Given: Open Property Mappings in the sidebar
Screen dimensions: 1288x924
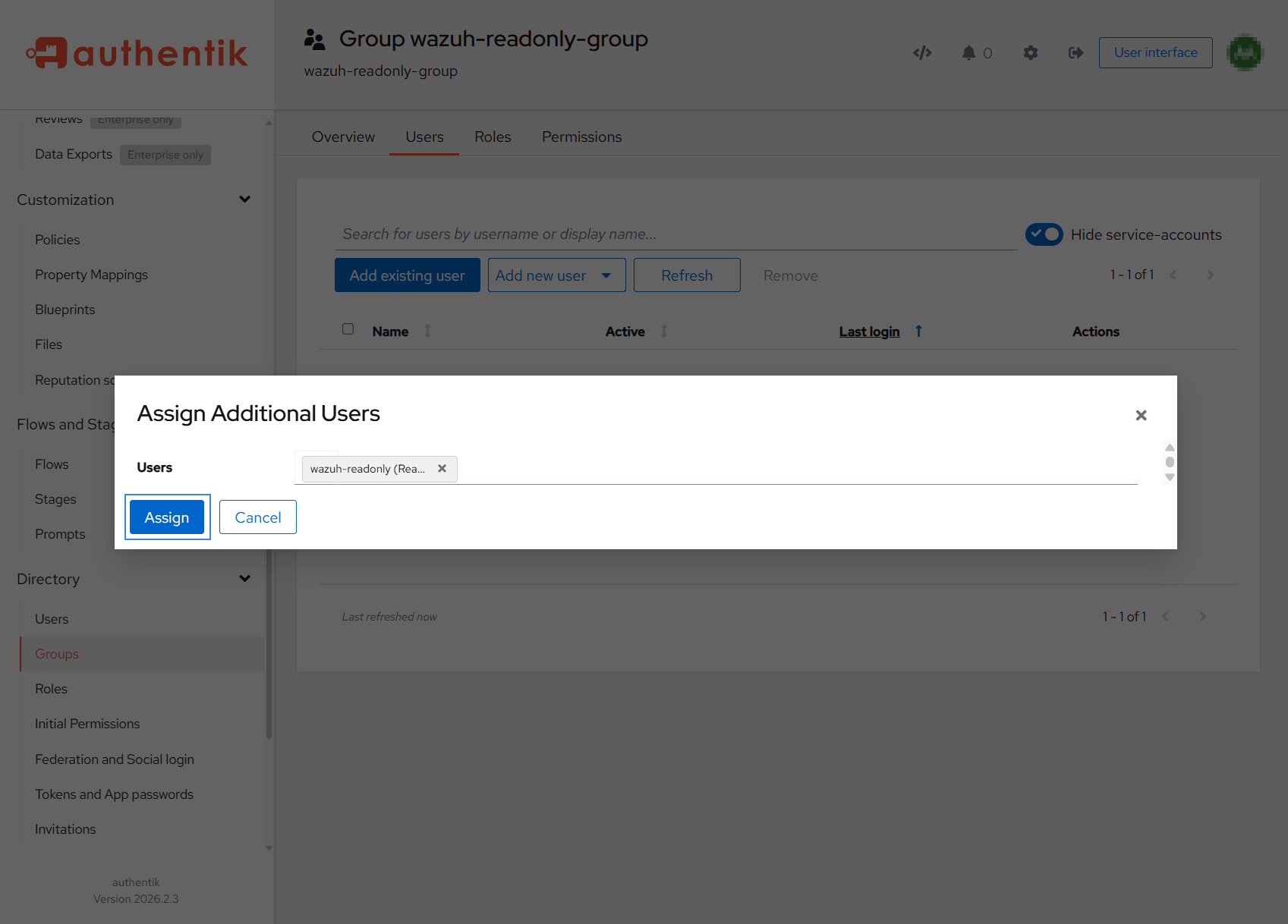Looking at the screenshot, I should coord(91,274).
